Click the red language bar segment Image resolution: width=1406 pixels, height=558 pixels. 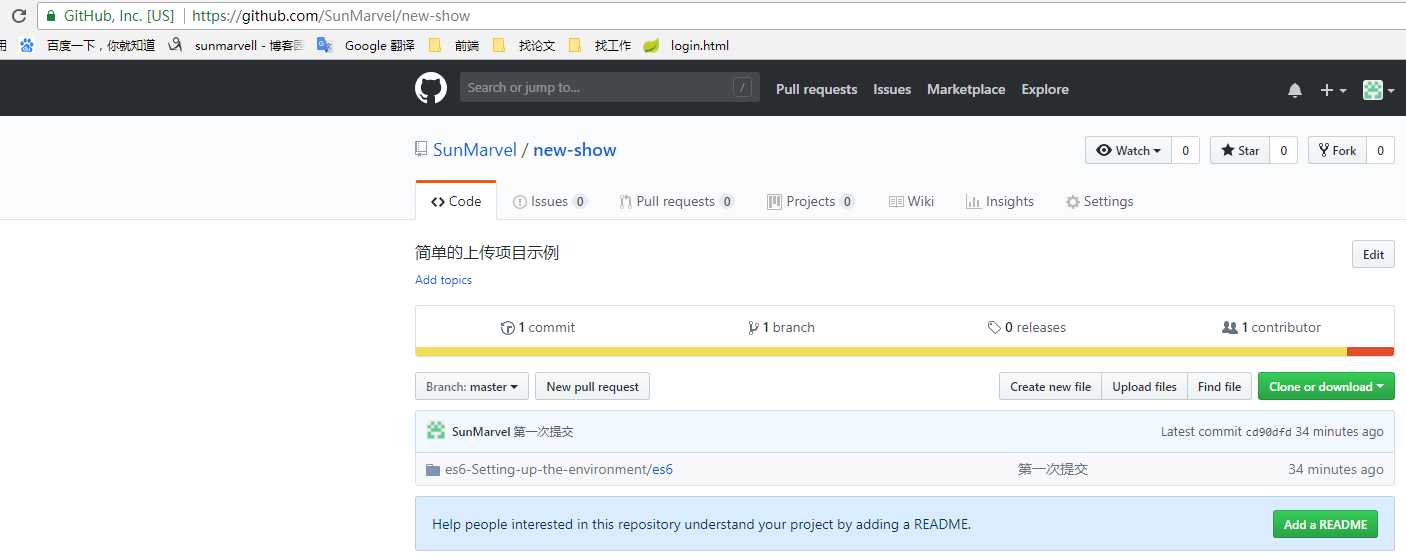point(1370,351)
